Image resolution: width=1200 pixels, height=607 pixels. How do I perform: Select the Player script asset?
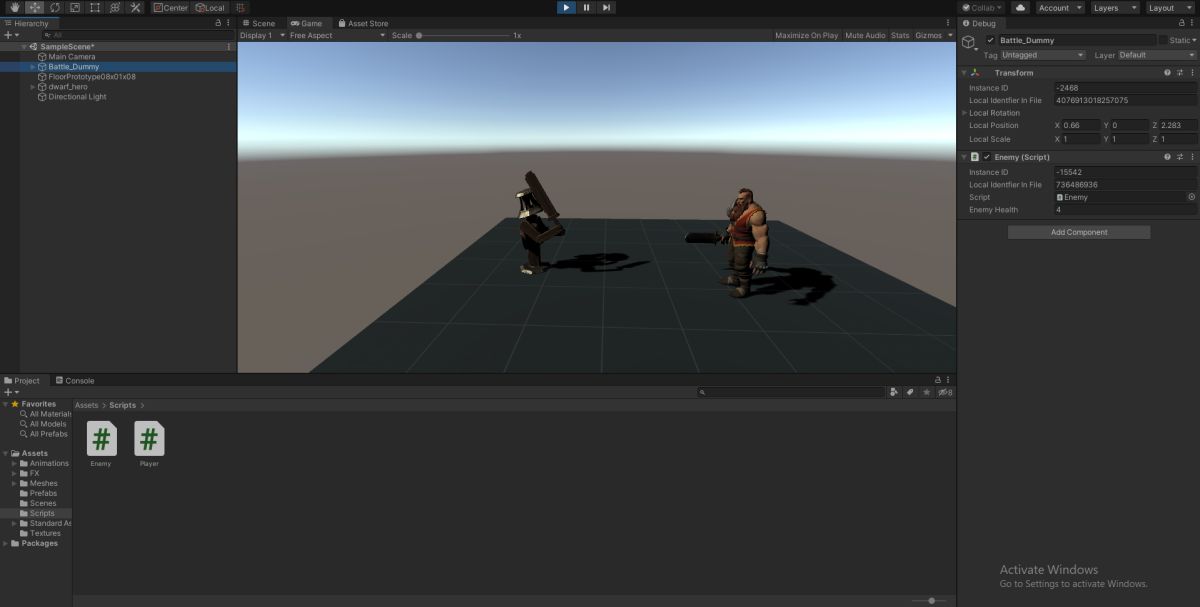pyautogui.click(x=149, y=444)
